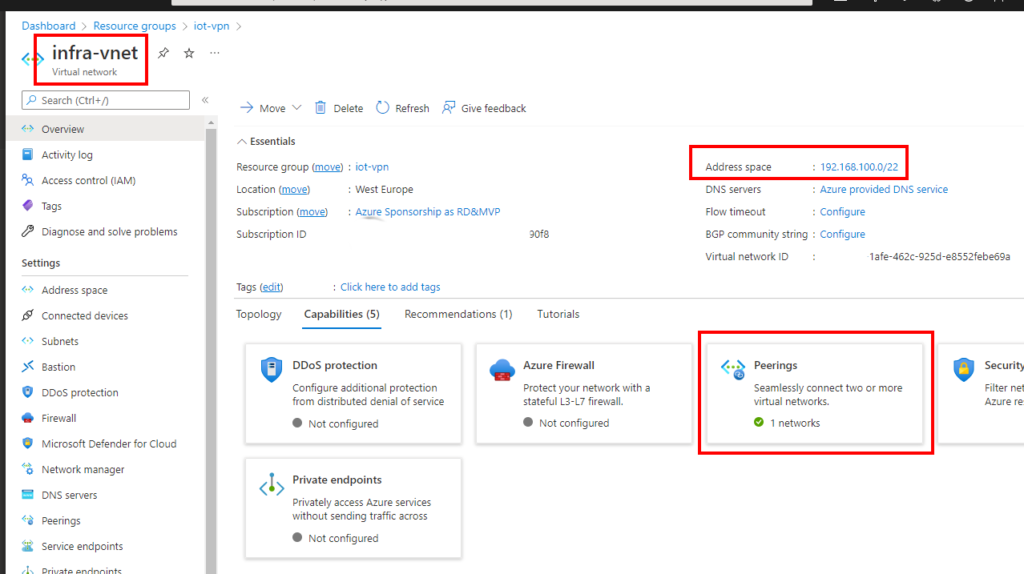Click the DDoS protection shield icon in sidebar
The height and width of the screenshot is (574, 1024).
(27, 392)
